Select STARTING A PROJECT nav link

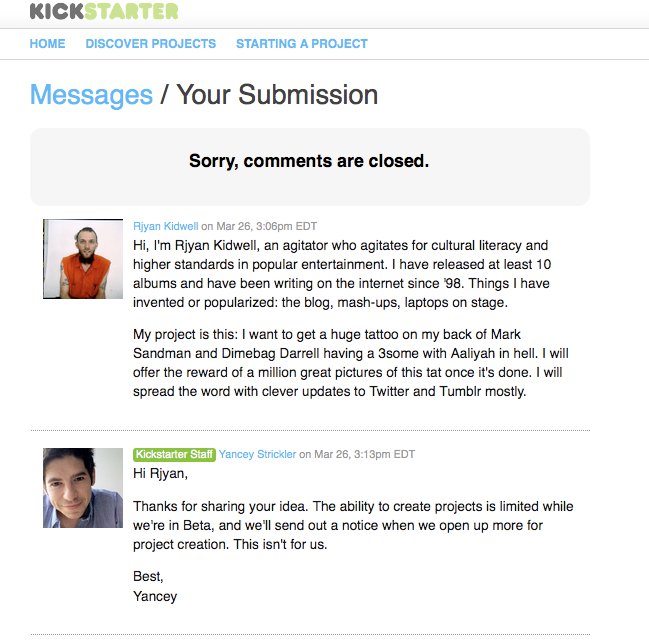click(302, 43)
